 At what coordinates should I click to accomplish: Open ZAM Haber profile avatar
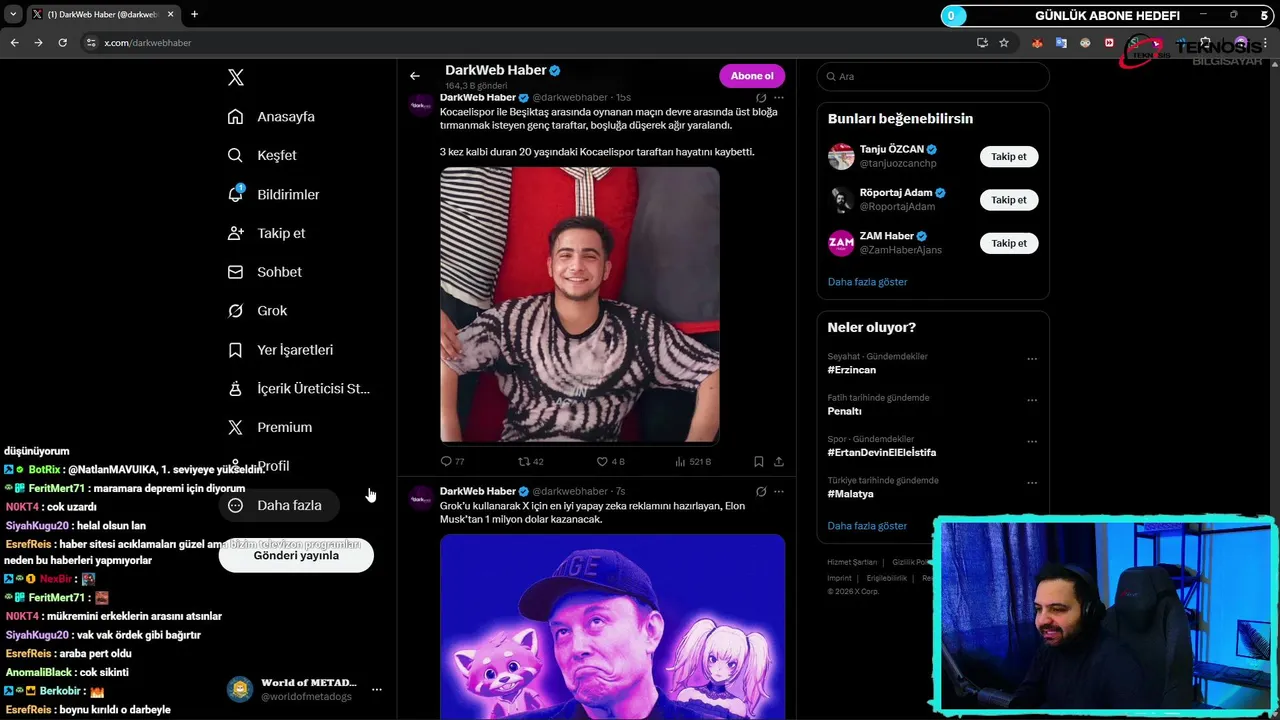click(841, 243)
